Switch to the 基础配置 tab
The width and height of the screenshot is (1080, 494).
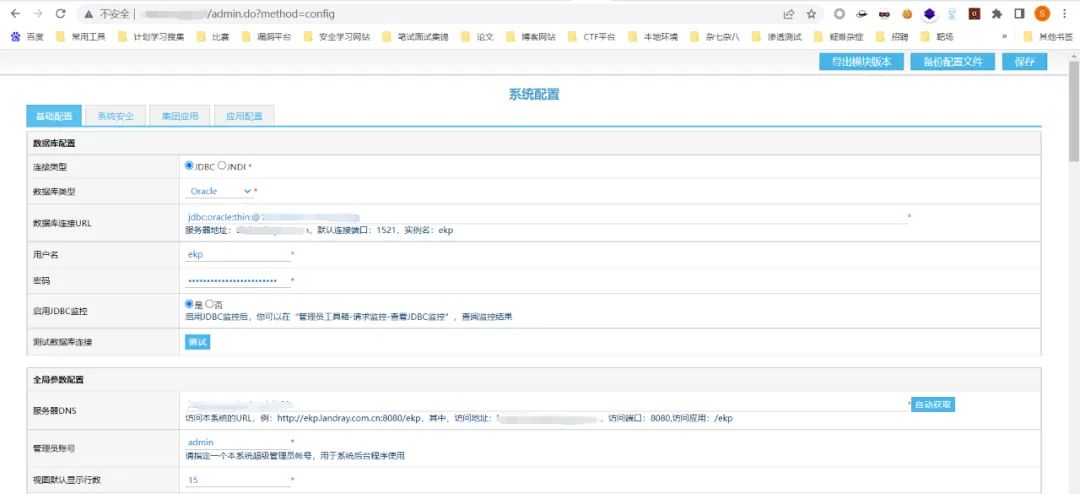tap(54, 116)
